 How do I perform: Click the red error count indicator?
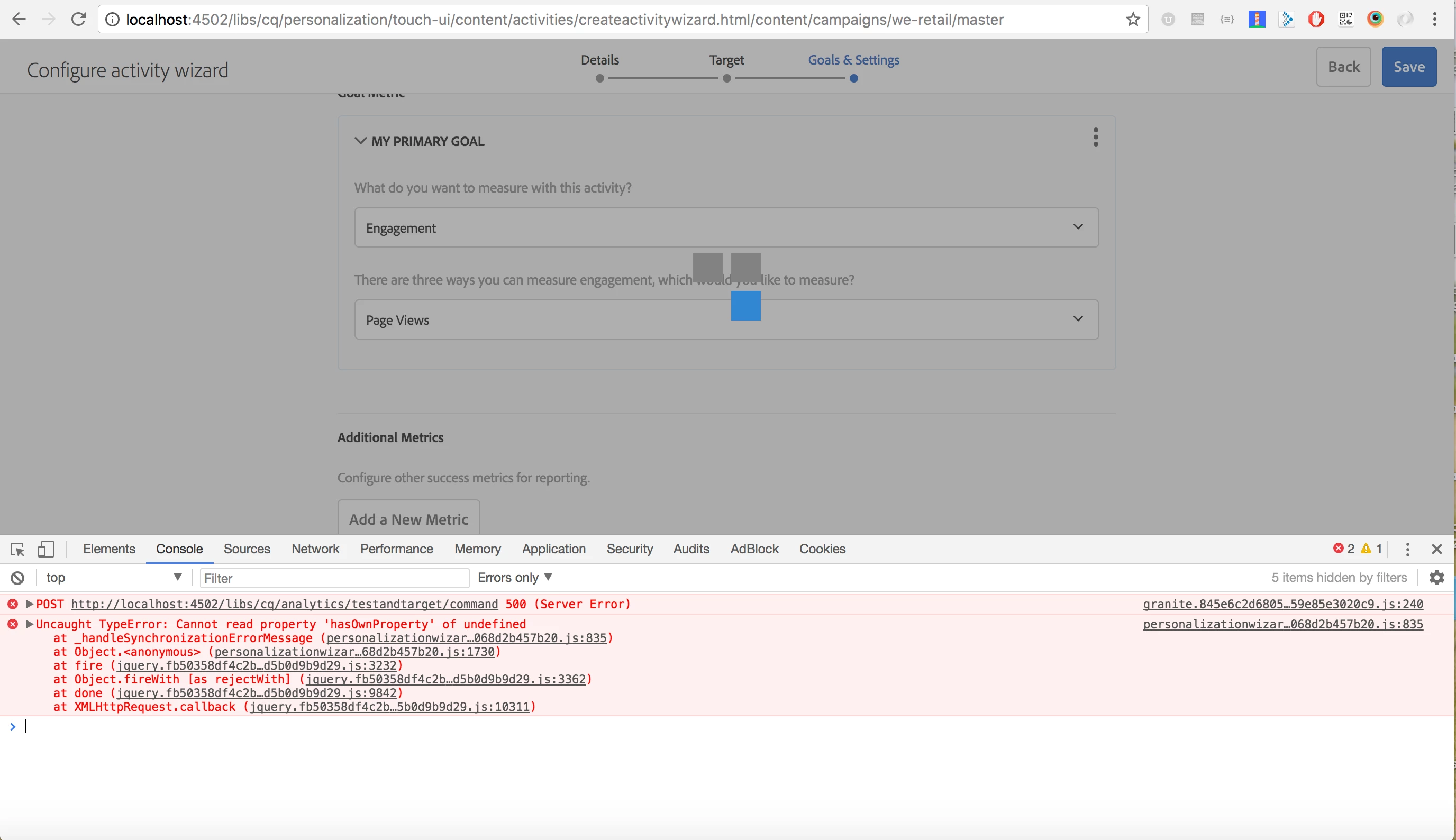click(1343, 549)
